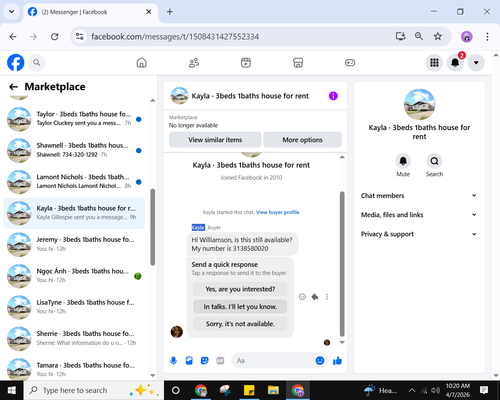Expand Privacy & support section

419,234
